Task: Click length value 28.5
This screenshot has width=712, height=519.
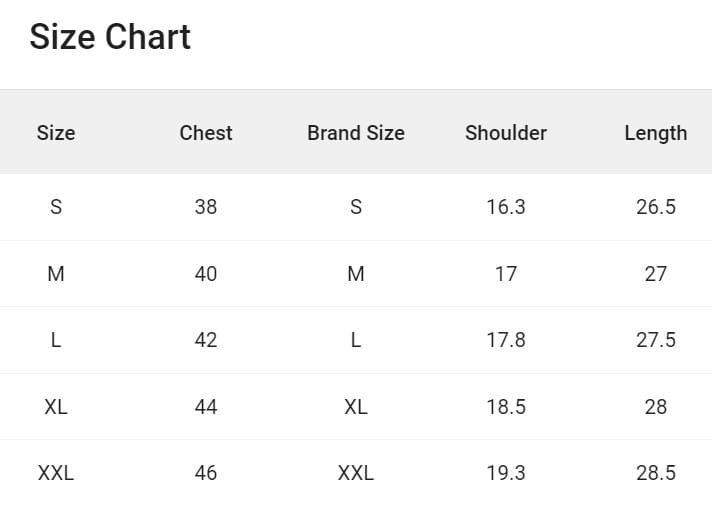Action: (656, 473)
